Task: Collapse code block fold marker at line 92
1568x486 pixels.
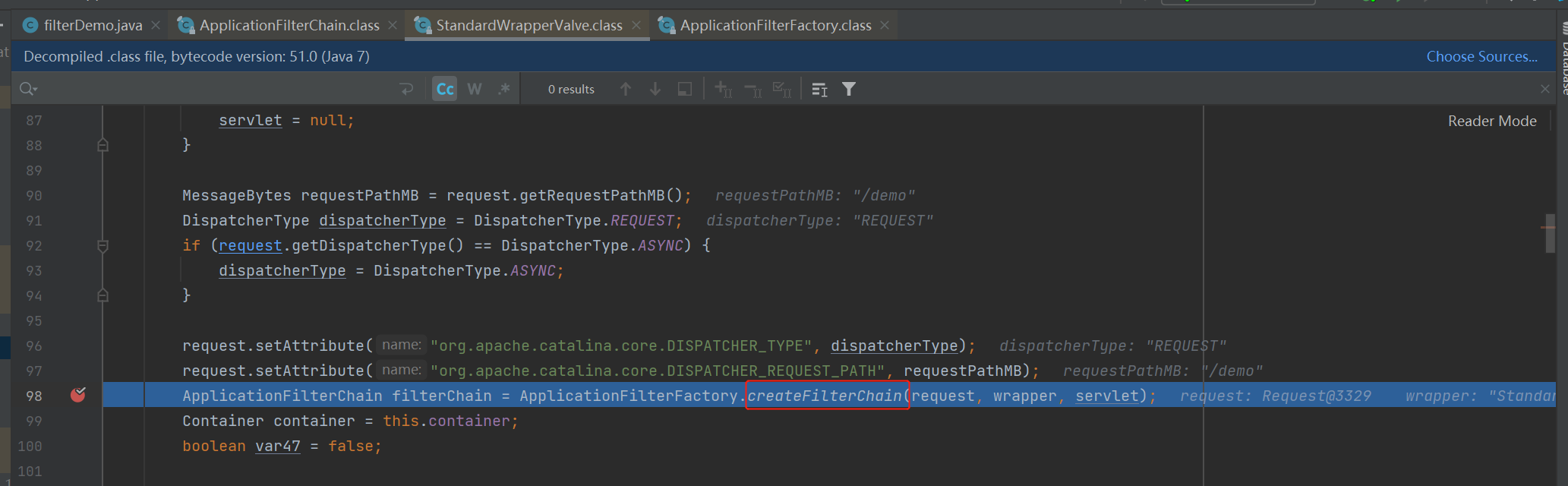Action: point(103,246)
